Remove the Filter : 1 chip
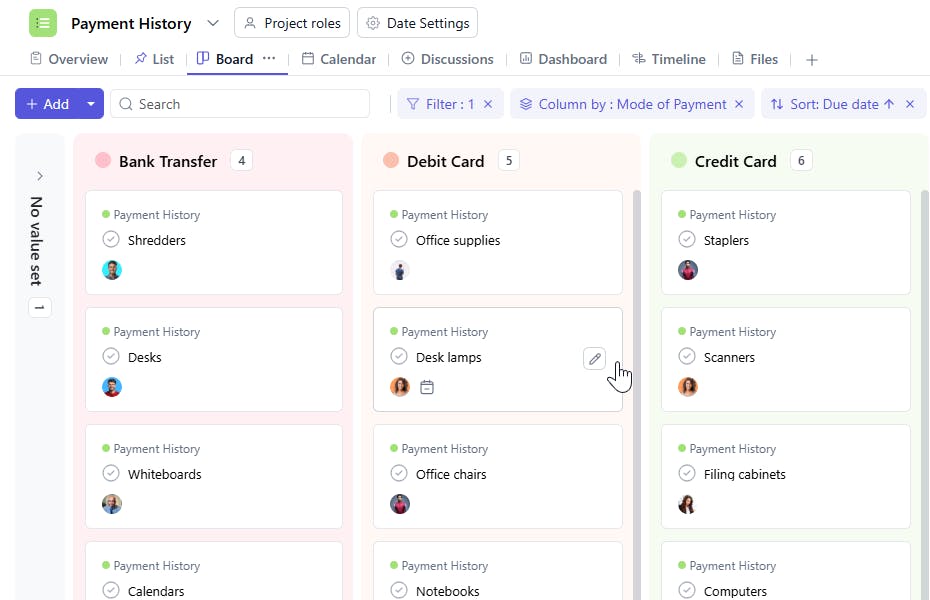The image size is (930, 600). tap(487, 104)
